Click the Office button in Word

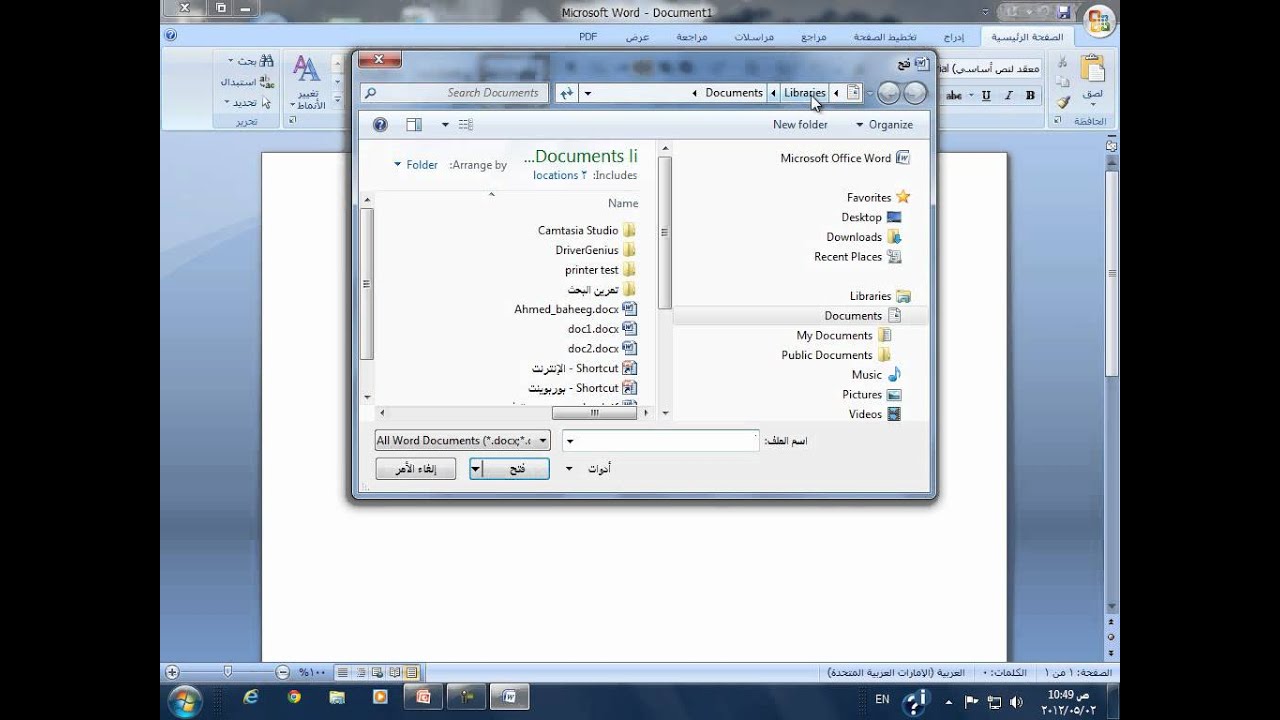(x=1100, y=22)
